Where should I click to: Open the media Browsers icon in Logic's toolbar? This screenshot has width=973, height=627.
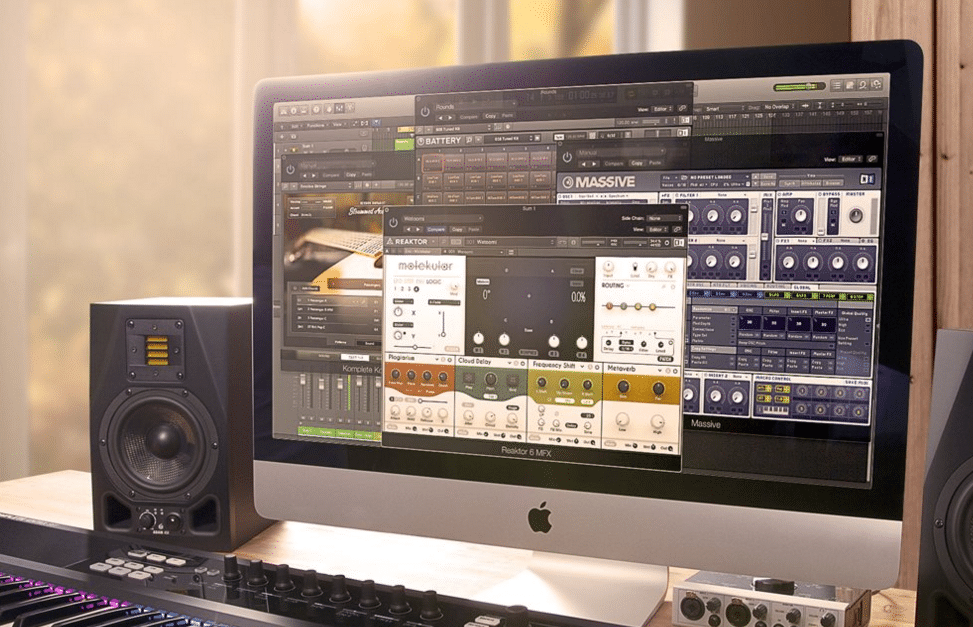pyautogui.click(x=877, y=84)
